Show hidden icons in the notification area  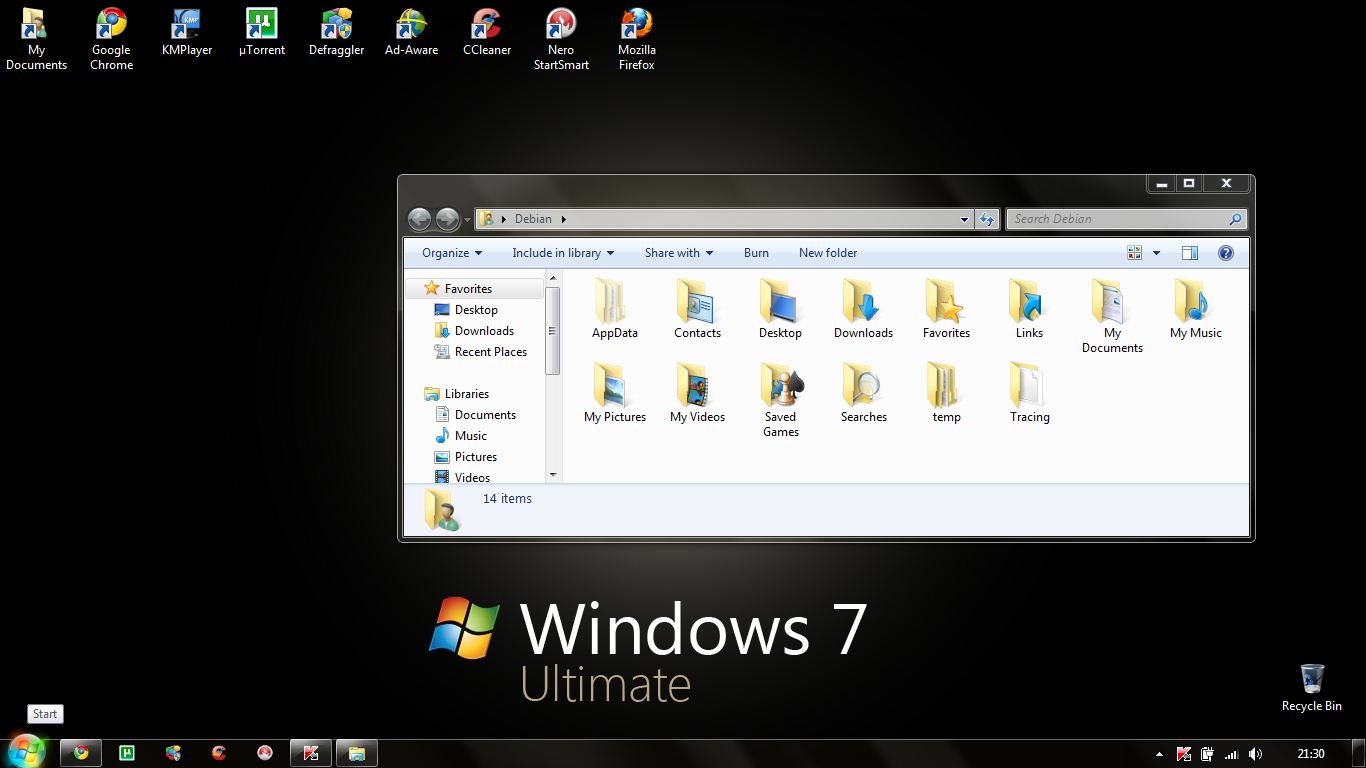point(1159,753)
